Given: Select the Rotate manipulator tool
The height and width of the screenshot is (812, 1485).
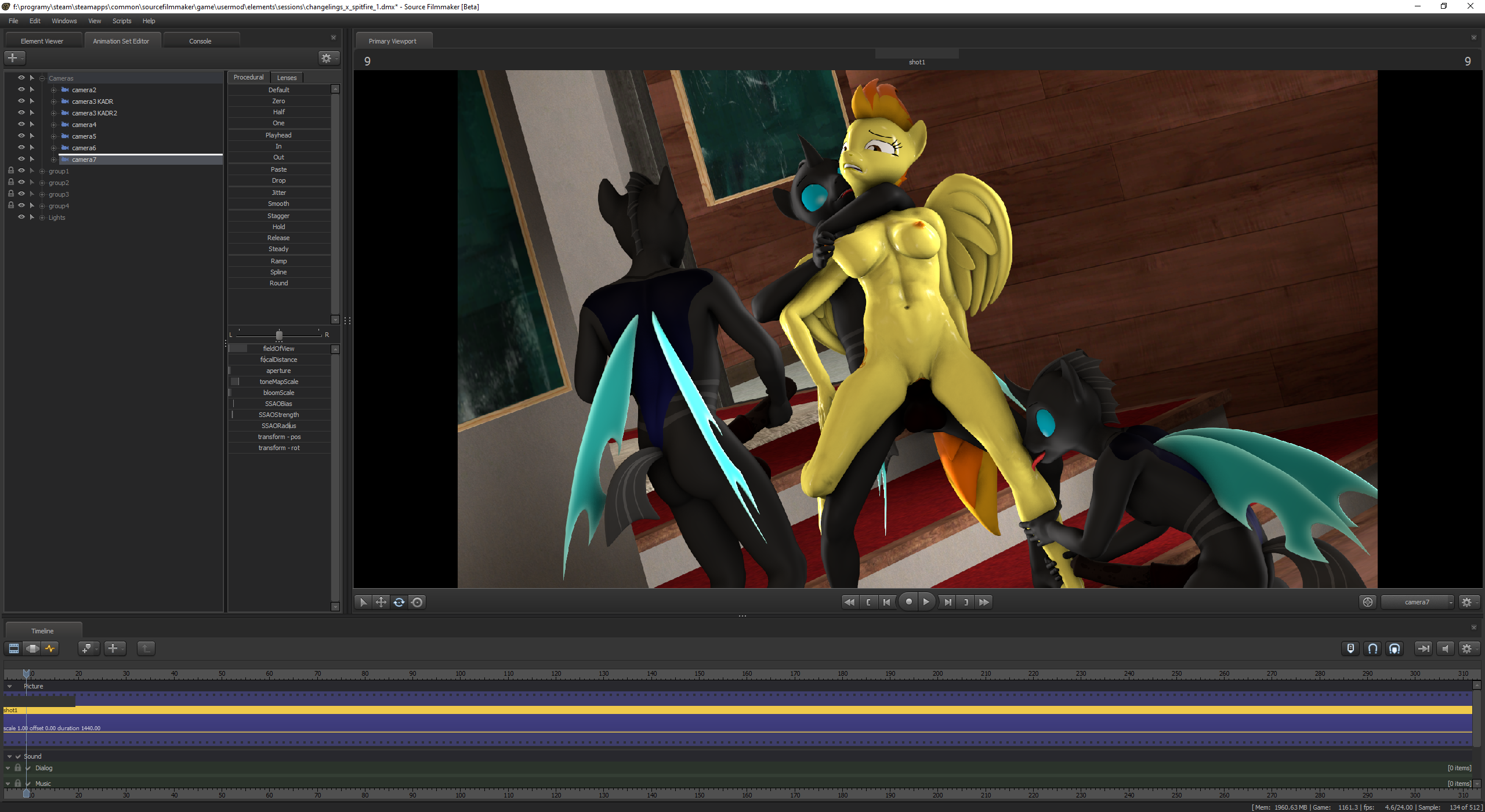Looking at the screenshot, I should click(399, 602).
